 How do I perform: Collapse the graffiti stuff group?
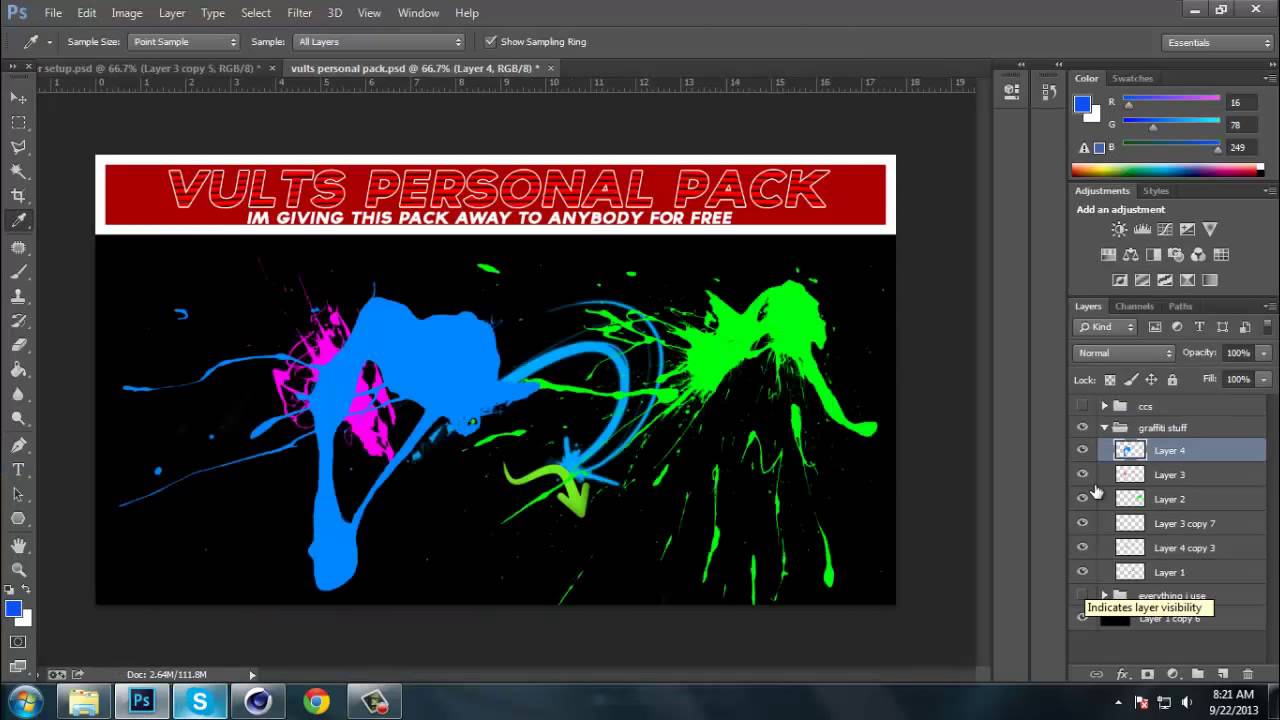click(x=1104, y=428)
